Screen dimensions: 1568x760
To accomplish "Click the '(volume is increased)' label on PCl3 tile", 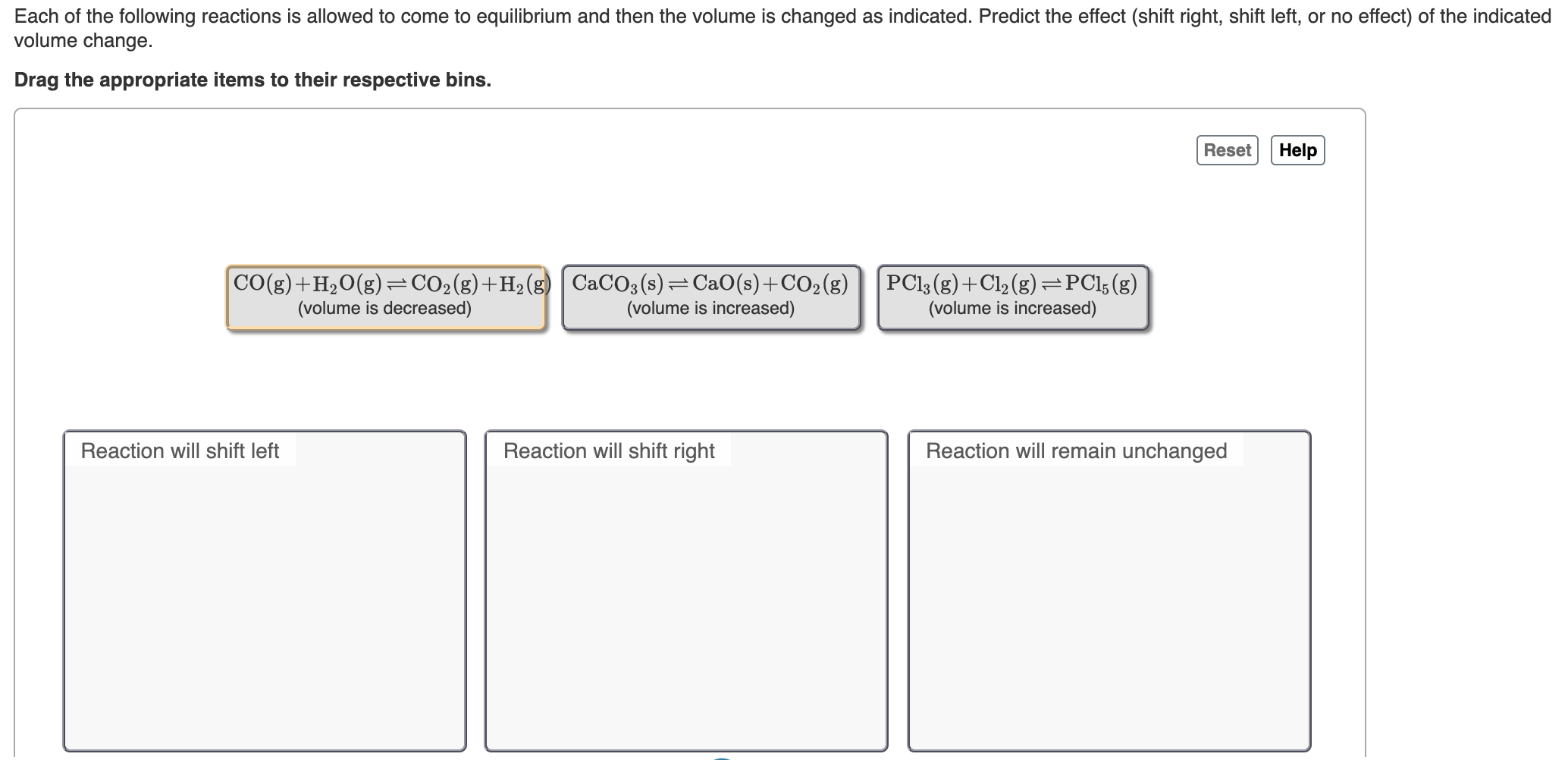I will coord(1013,307).
